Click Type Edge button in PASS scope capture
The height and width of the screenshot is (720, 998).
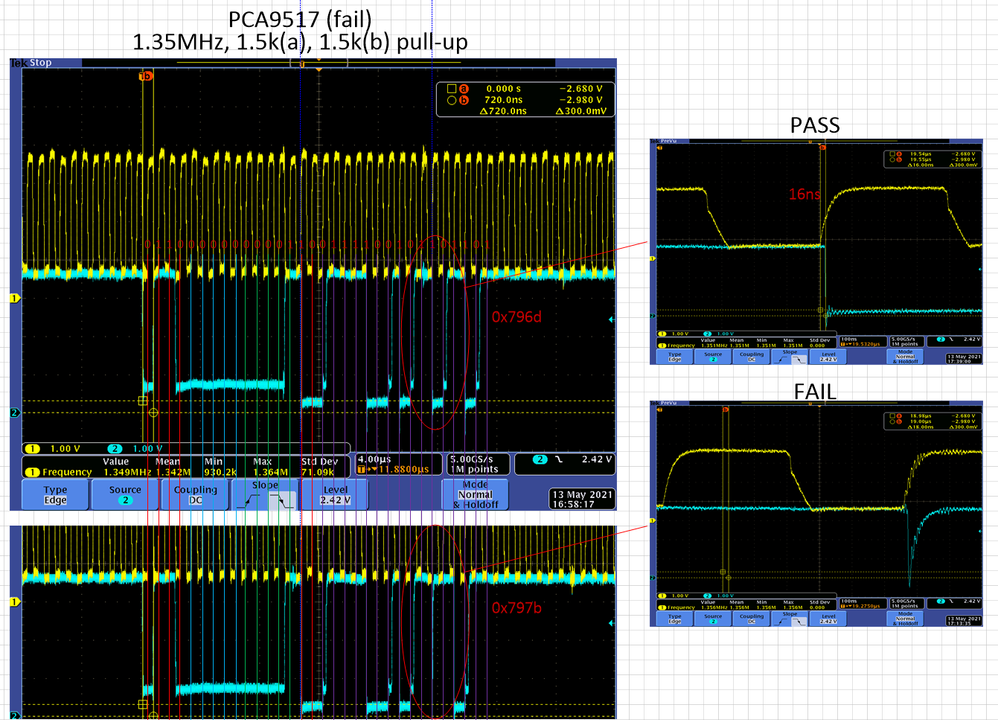pyautogui.click(x=675, y=356)
